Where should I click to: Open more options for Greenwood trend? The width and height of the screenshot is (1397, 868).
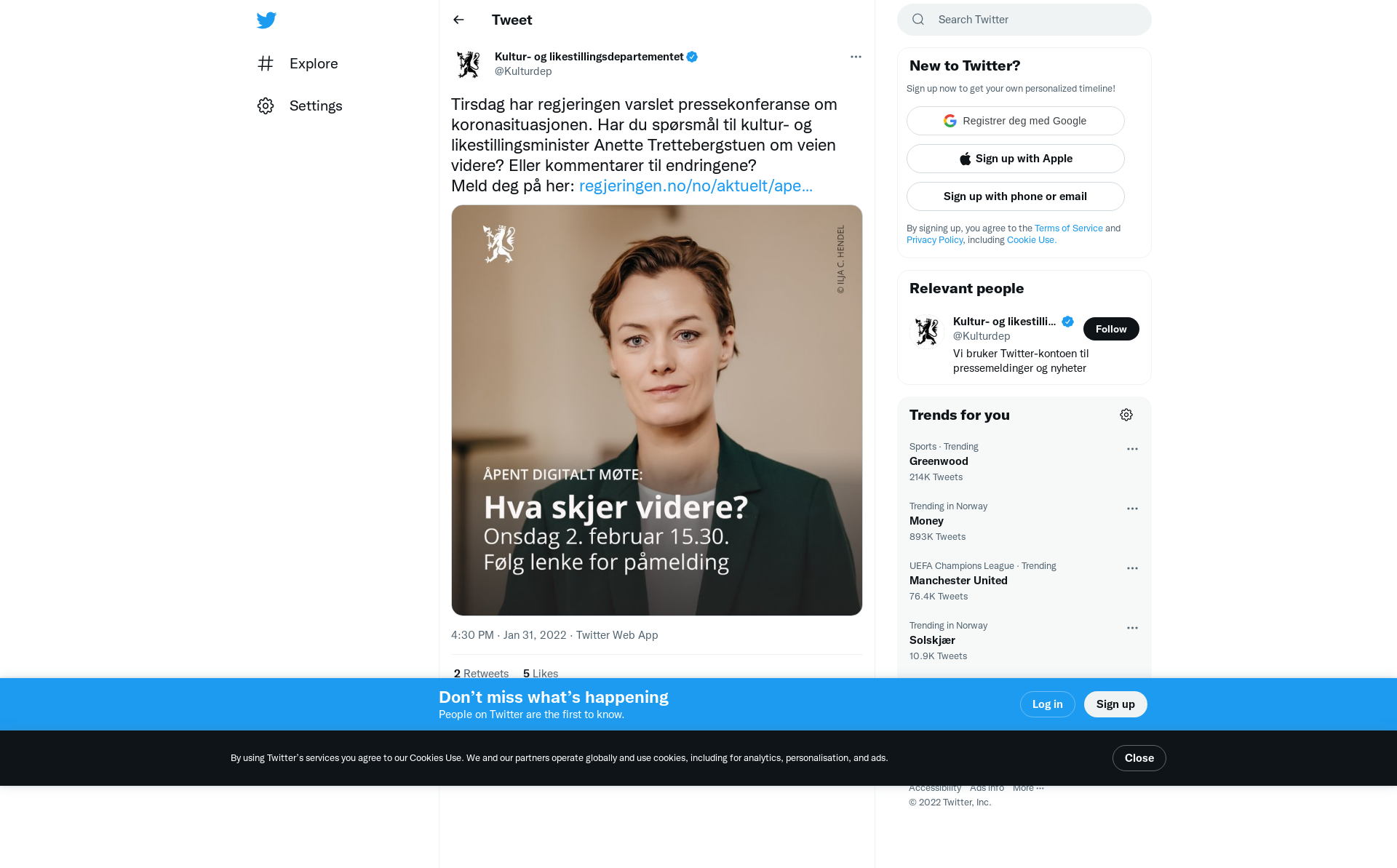tap(1132, 449)
